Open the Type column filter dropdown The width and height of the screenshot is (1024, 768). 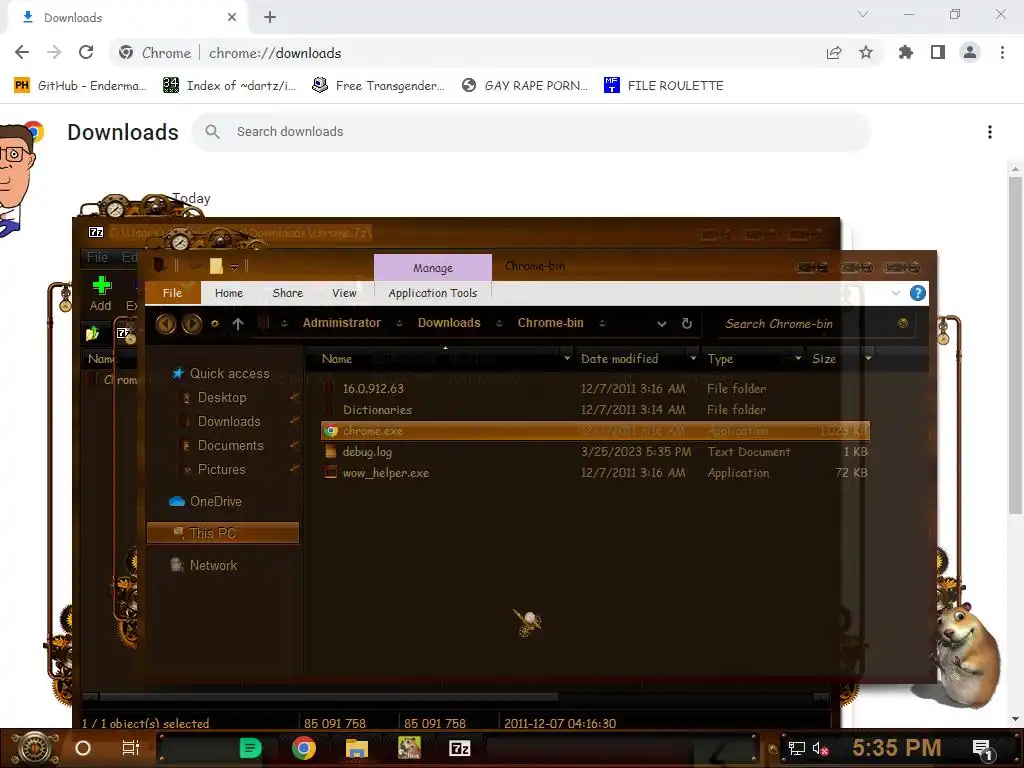[x=797, y=359]
